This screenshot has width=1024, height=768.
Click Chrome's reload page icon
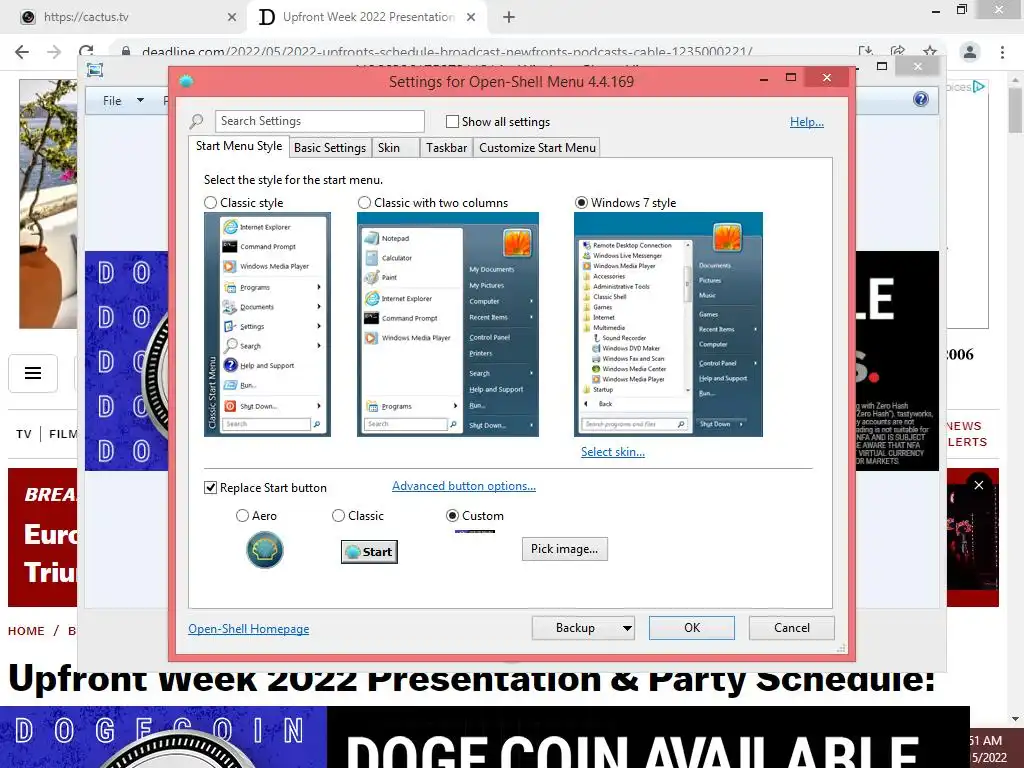(86, 51)
